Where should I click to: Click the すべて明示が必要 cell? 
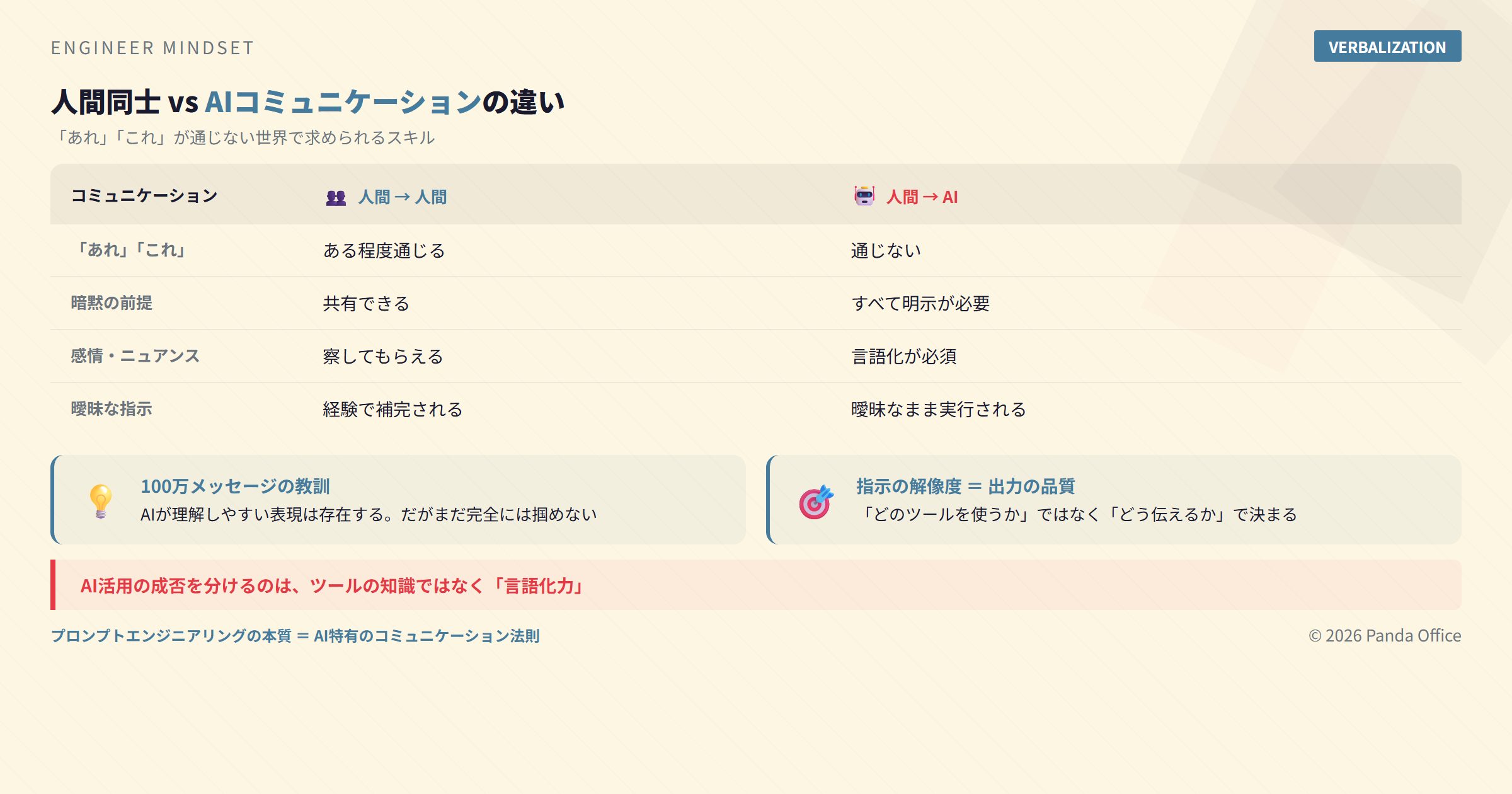[920, 304]
